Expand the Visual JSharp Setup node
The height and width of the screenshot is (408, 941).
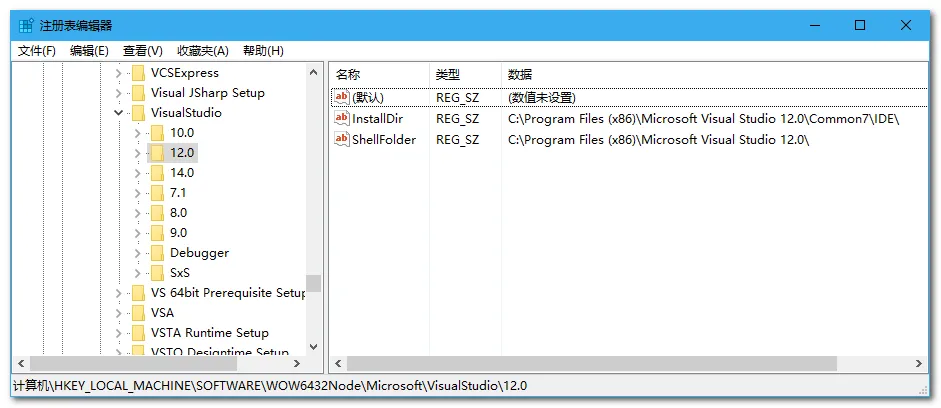[x=119, y=93]
